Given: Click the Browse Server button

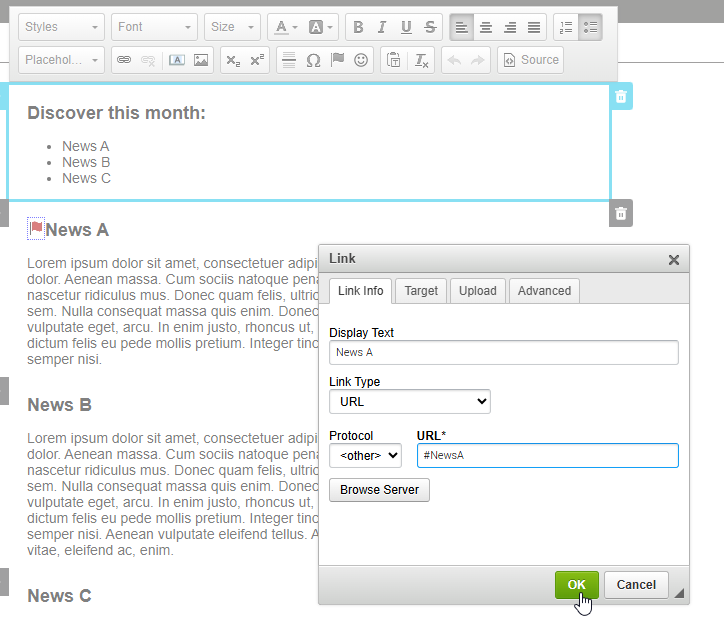Looking at the screenshot, I should click(379, 490).
